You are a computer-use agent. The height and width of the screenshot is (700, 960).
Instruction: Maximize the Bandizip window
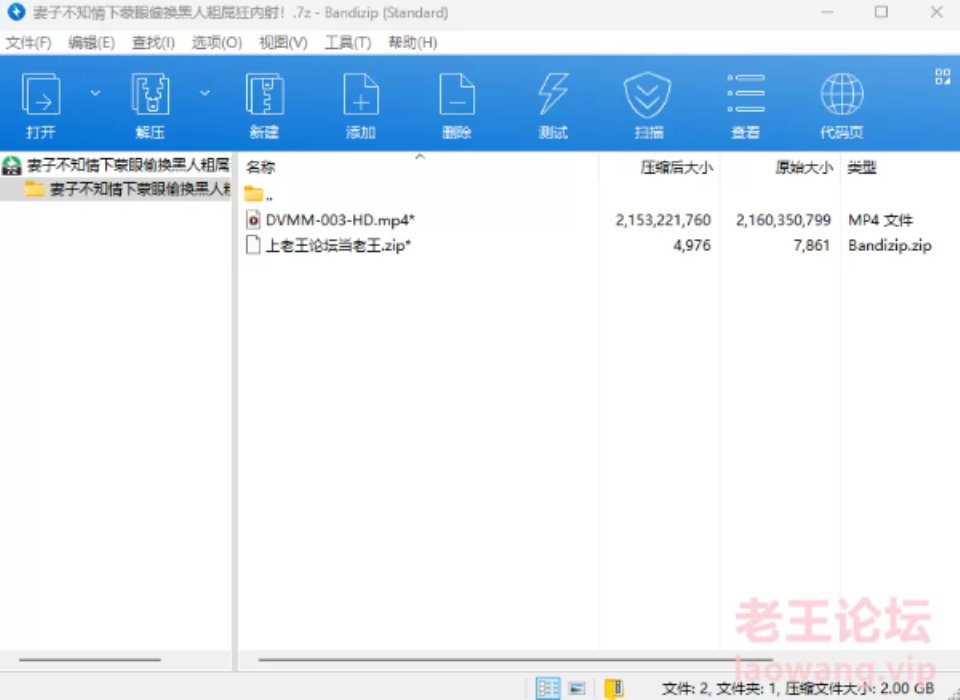click(x=881, y=12)
